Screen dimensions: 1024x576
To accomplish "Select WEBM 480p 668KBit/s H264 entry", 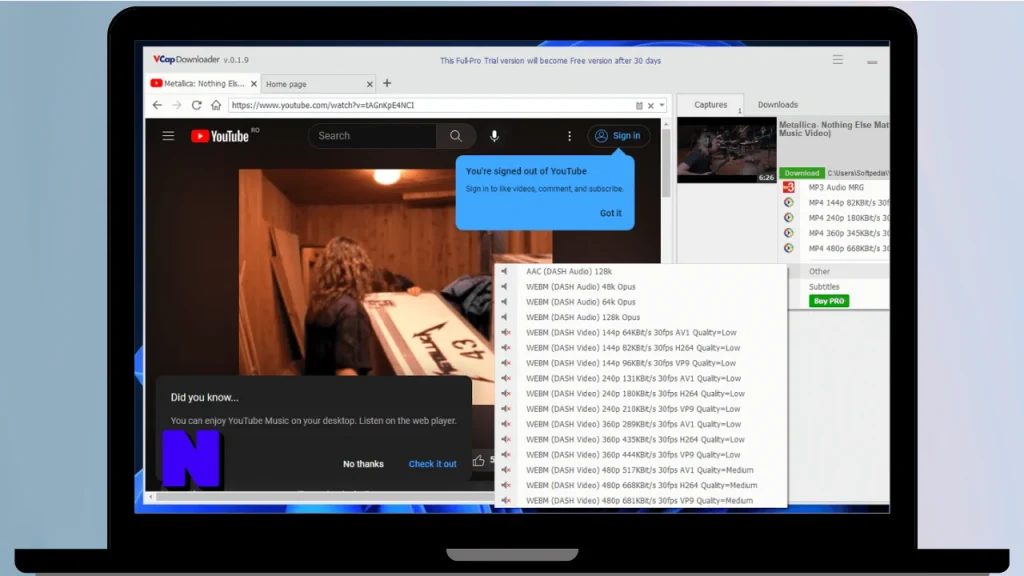I will click(641, 485).
